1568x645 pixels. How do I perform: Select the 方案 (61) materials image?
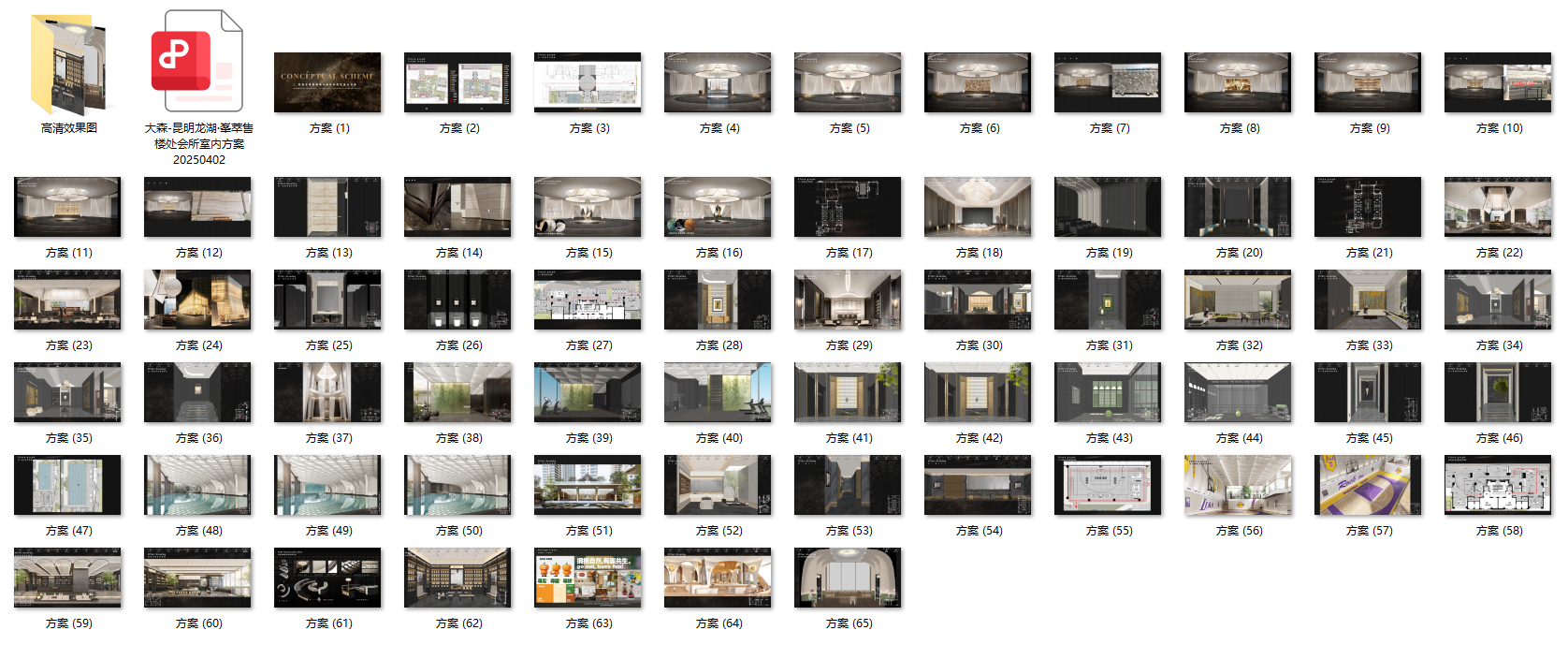(x=327, y=578)
